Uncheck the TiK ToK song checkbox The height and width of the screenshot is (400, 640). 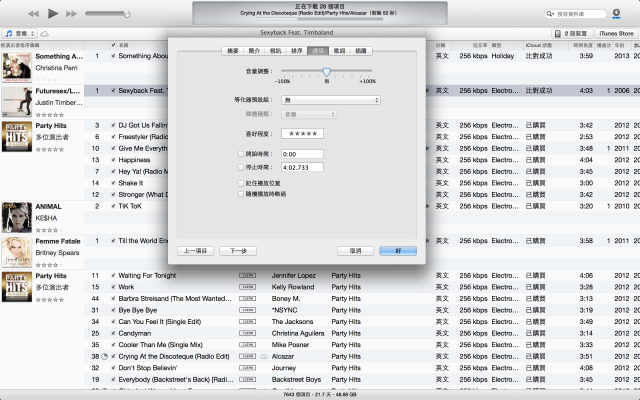[113, 206]
